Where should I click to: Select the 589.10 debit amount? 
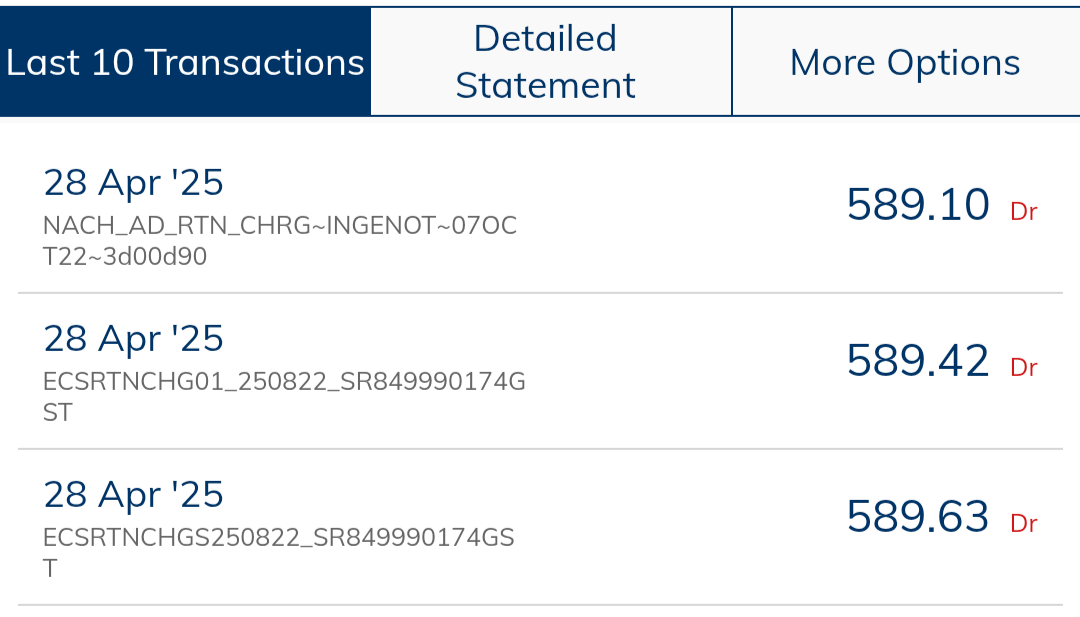917,205
